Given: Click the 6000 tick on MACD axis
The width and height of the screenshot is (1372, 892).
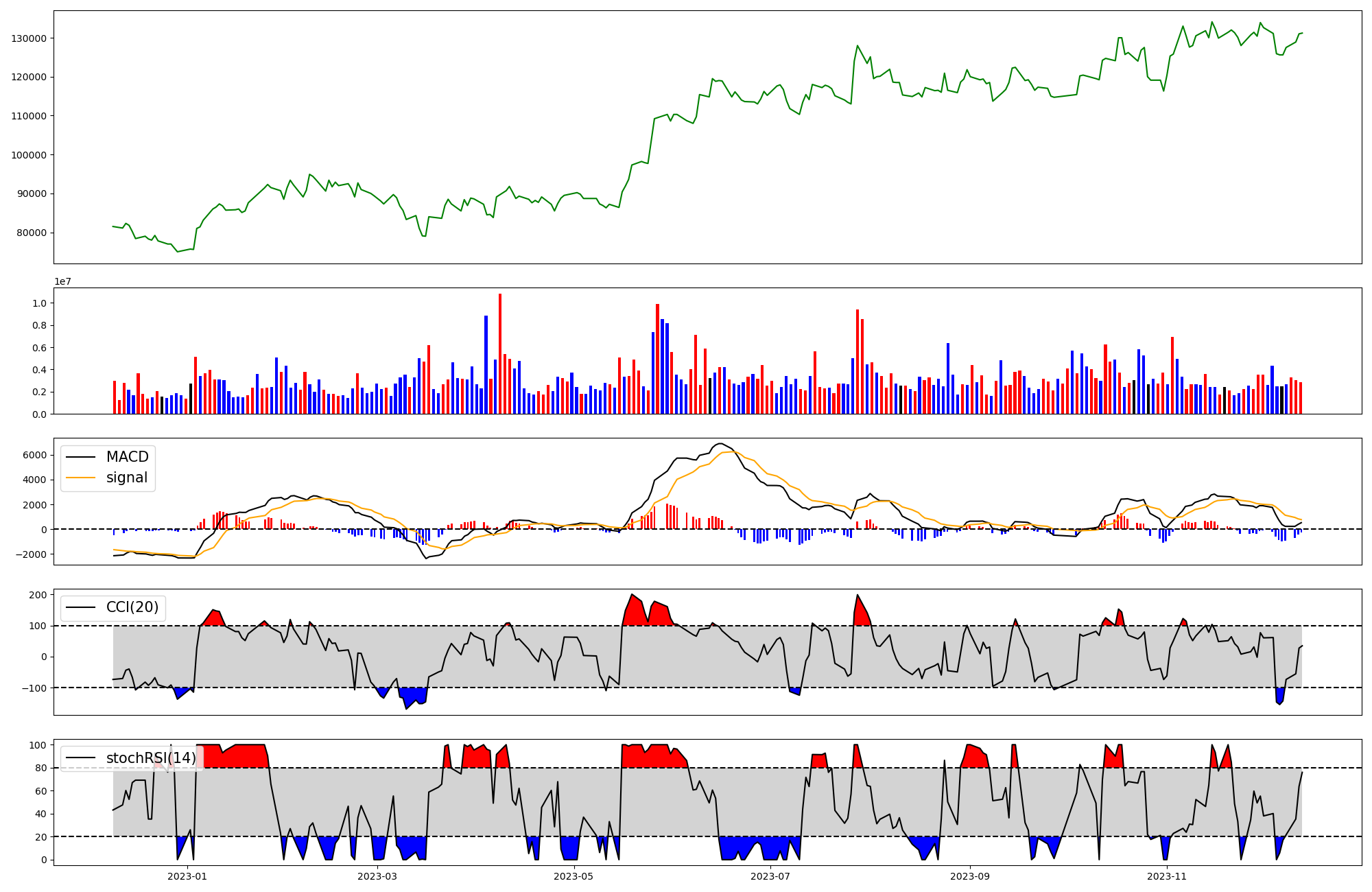Looking at the screenshot, I should tap(35, 456).
